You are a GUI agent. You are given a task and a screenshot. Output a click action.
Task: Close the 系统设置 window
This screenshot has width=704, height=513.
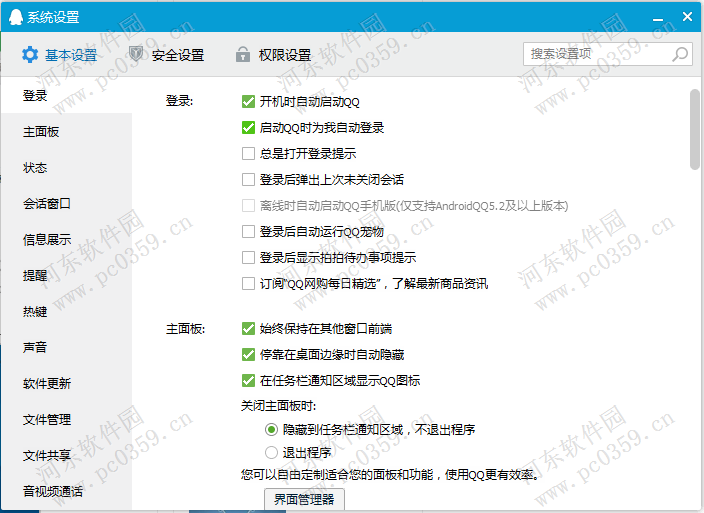pyautogui.click(x=687, y=17)
